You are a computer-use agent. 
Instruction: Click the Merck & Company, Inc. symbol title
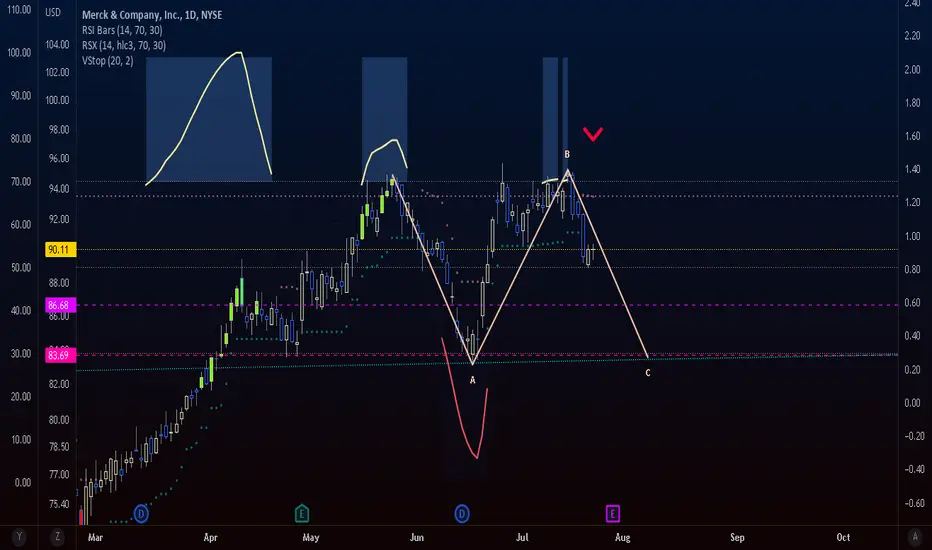152,15
